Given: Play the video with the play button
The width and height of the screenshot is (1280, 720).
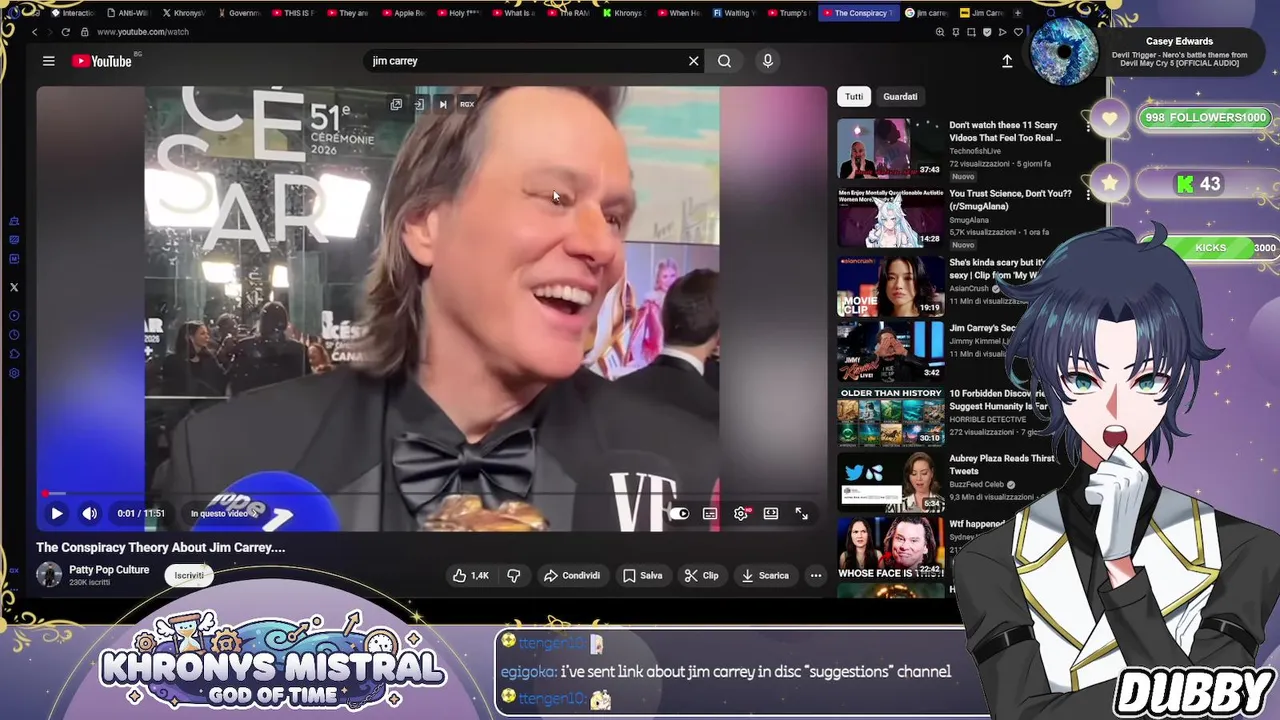Looking at the screenshot, I should 57,513.
